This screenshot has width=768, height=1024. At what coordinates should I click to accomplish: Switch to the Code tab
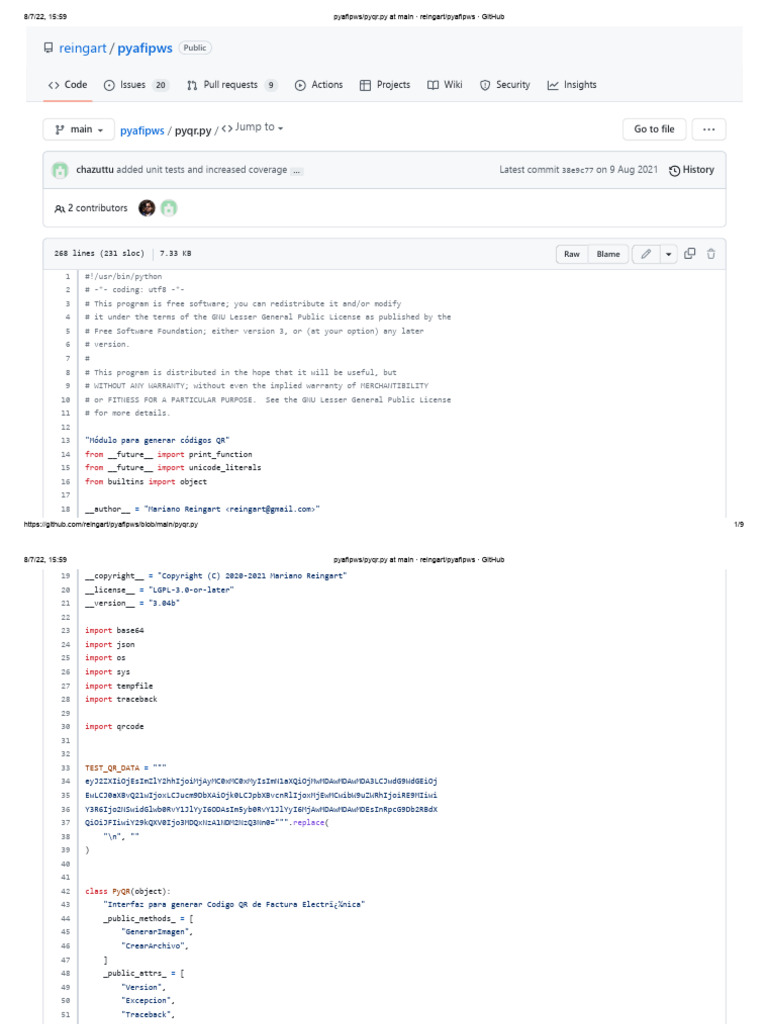click(x=68, y=85)
